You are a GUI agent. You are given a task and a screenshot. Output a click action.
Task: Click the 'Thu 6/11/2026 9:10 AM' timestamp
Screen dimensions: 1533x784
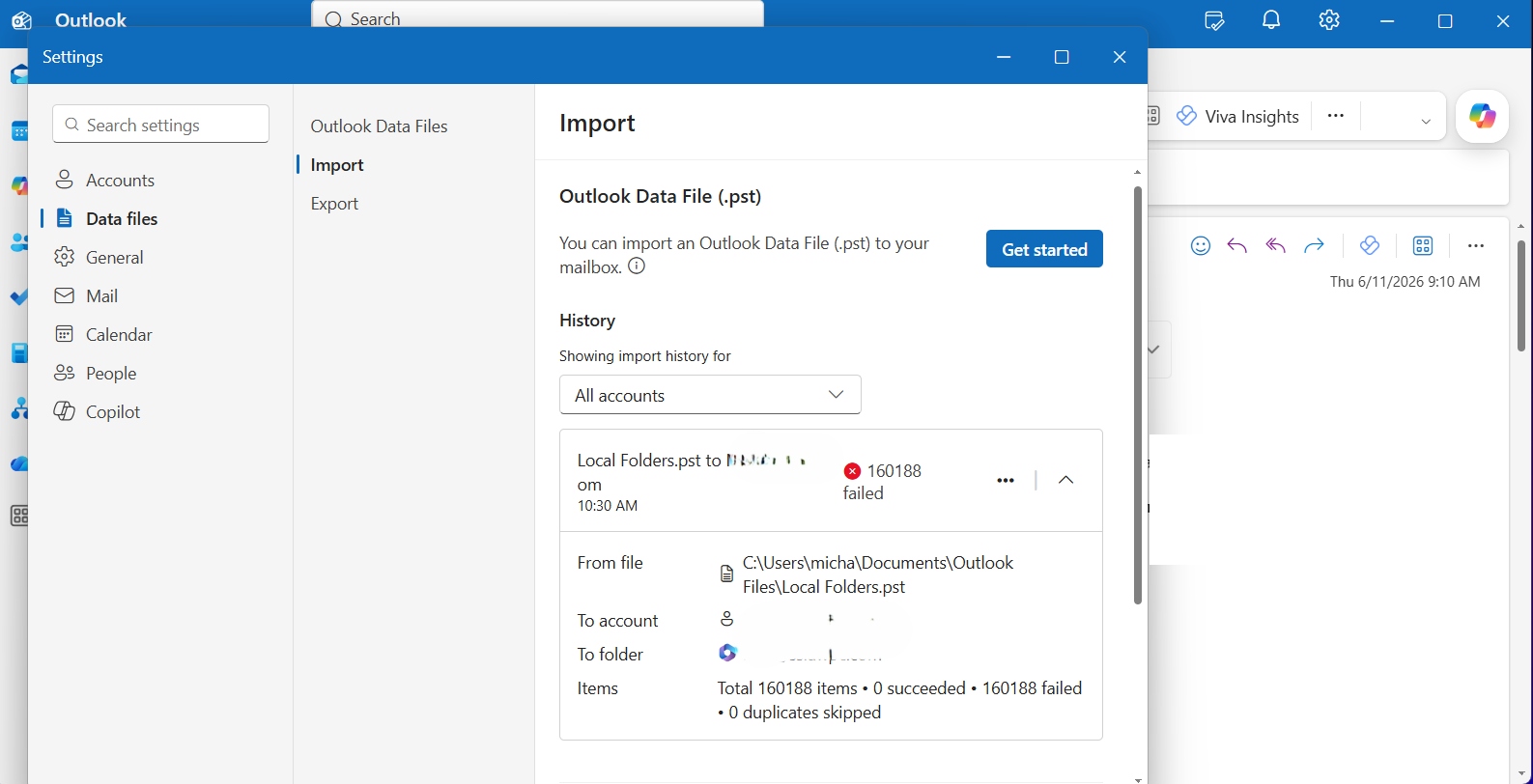click(1405, 282)
